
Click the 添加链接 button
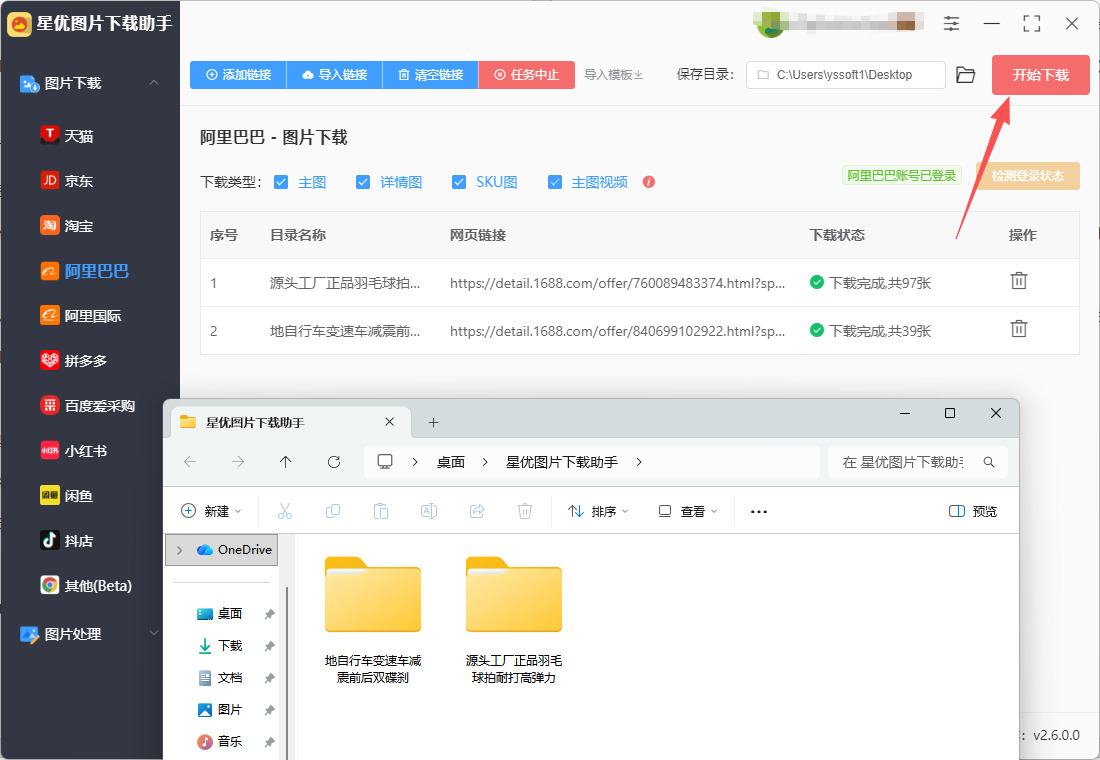[x=238, y=75]
